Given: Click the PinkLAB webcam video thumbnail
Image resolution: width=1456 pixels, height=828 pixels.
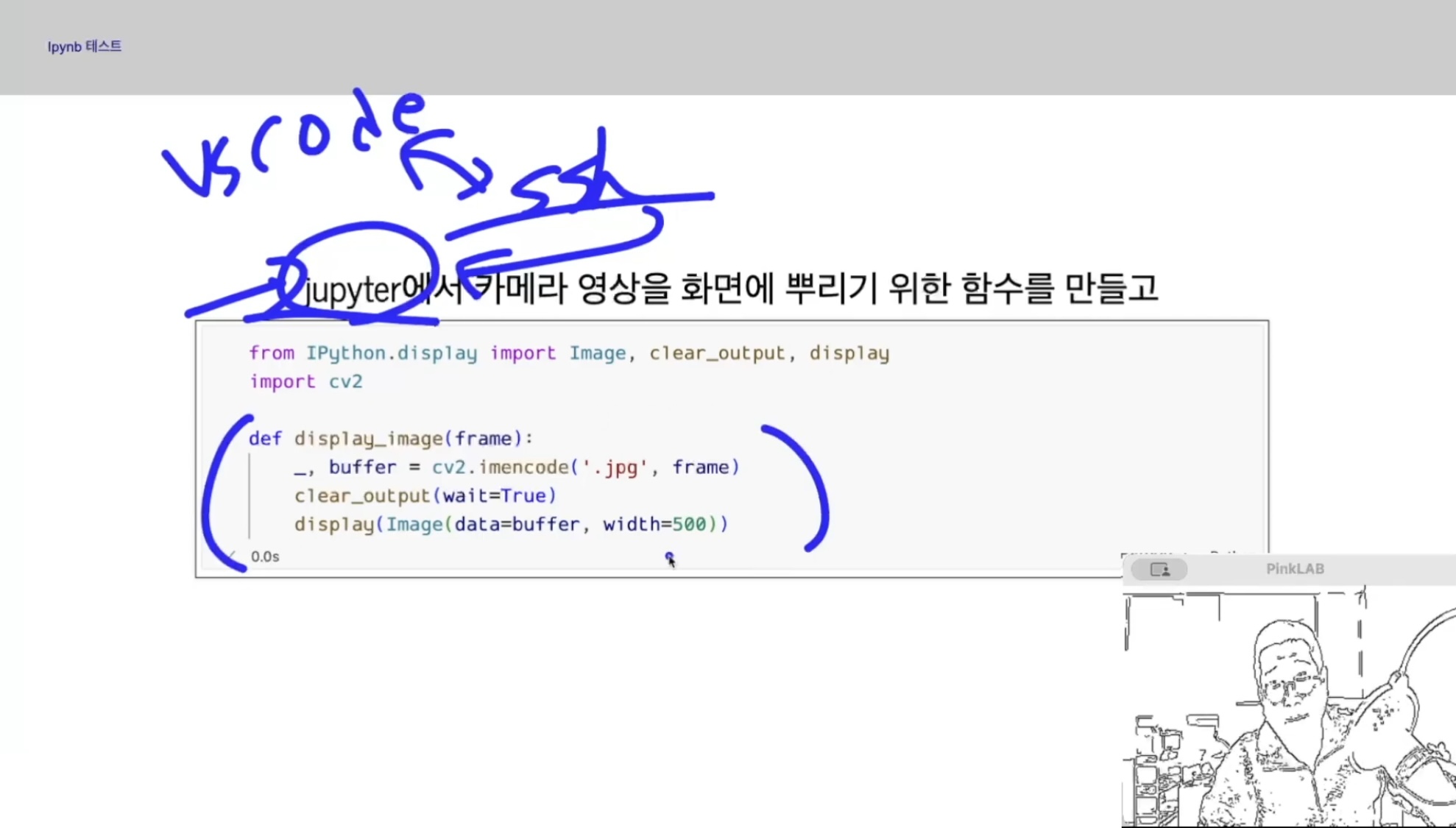Looking at the screenshot, I should pos(1288,707).
